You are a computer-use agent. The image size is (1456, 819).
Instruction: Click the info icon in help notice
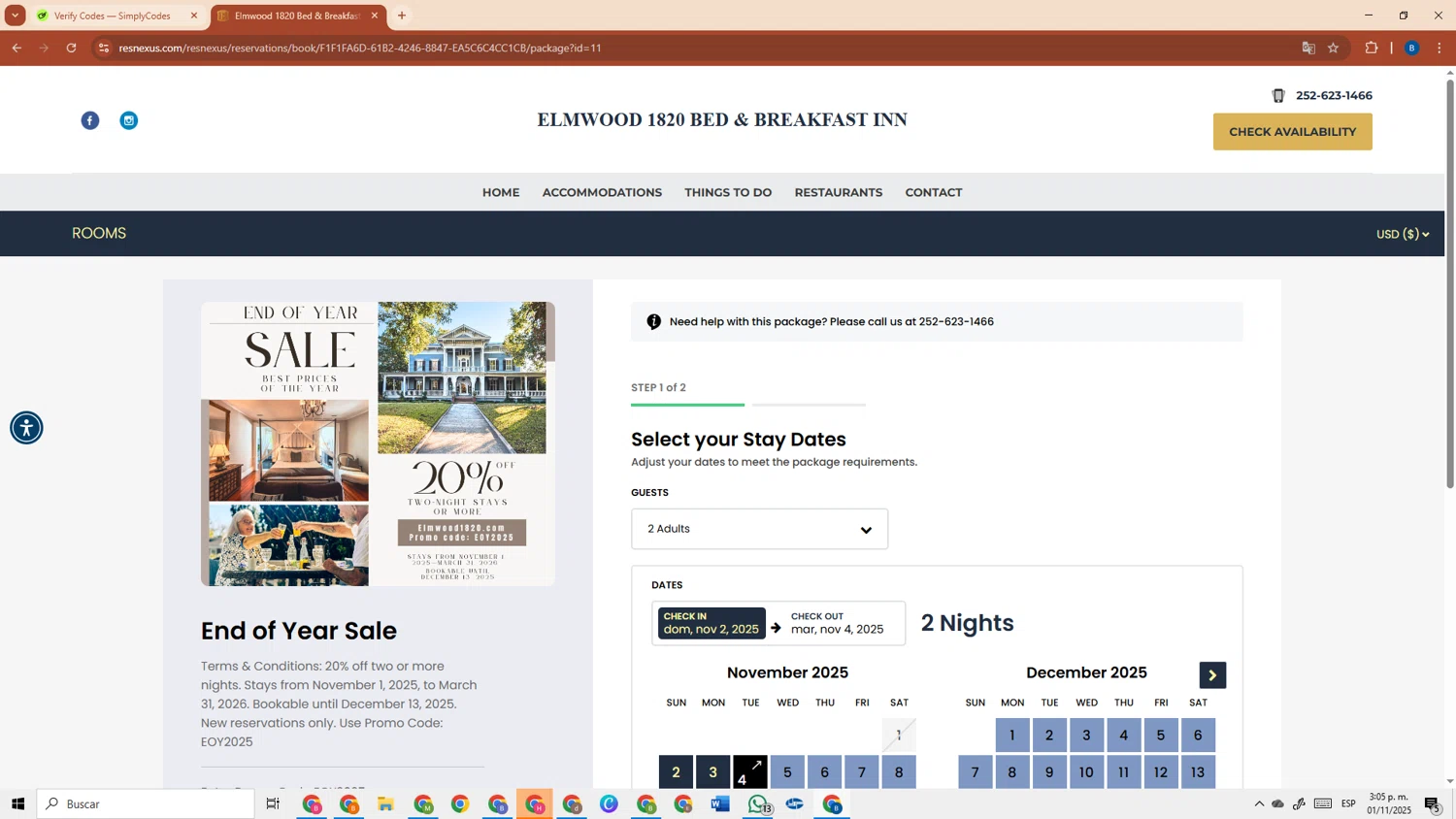point(654,321)
